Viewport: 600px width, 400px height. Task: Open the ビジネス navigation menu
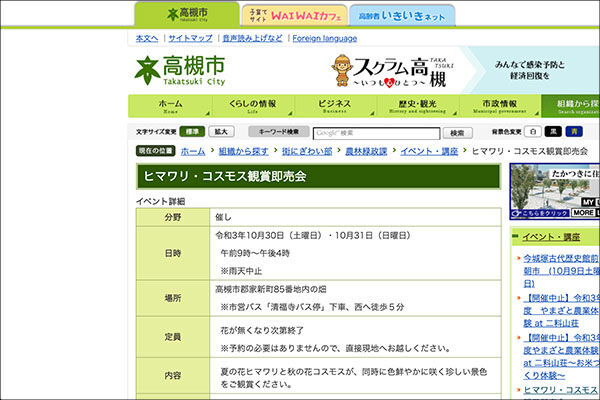(335, 106)
